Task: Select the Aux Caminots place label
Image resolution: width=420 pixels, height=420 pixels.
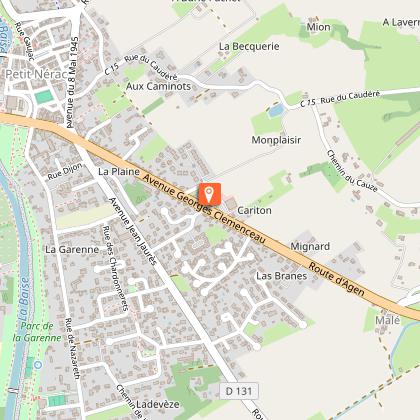Action: [x=158, y=86]
